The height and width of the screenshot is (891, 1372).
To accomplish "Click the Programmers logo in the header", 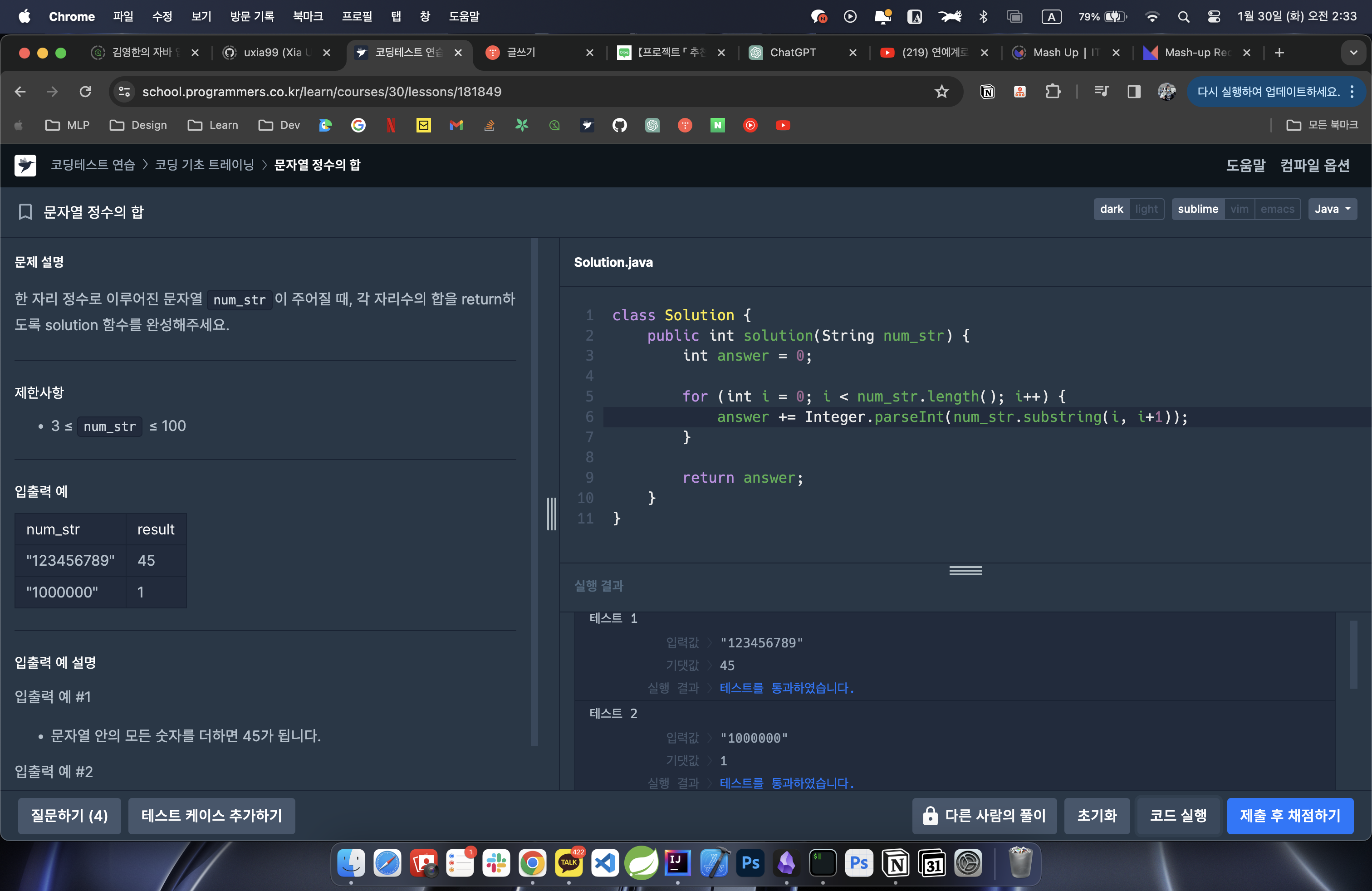I will pos(25,165).
